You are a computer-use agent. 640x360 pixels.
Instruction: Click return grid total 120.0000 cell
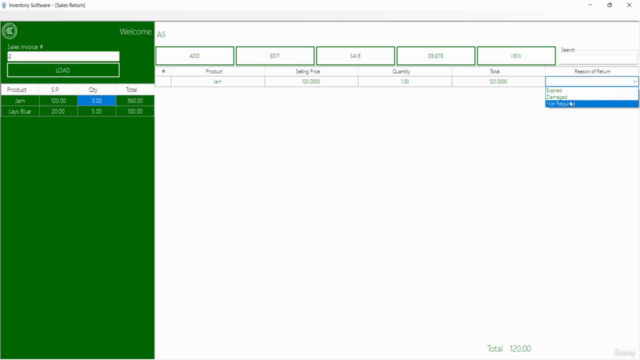pyautogui.click(x=498, y=82)
